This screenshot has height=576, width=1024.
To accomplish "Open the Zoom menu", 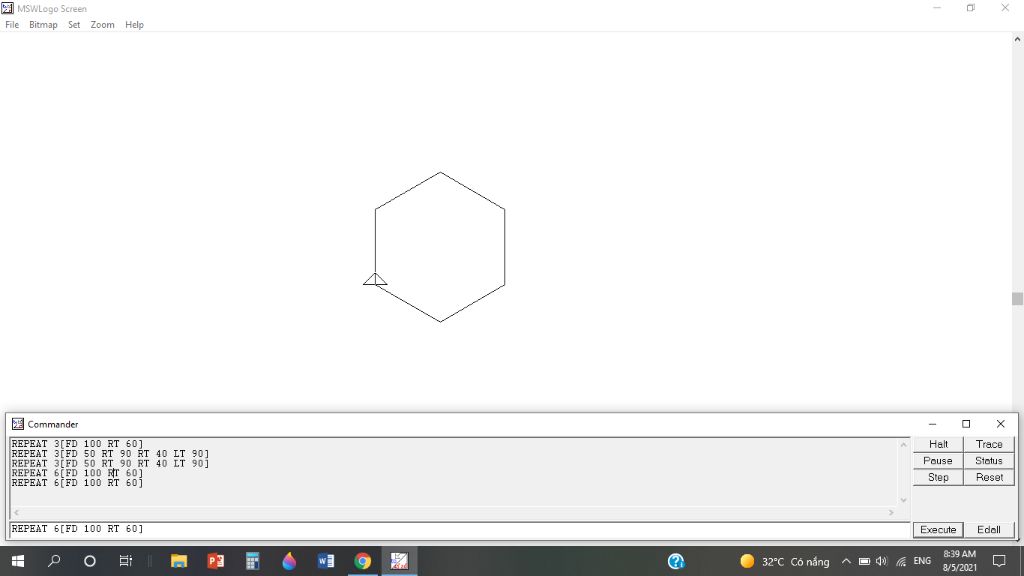I will pos(103,25).
